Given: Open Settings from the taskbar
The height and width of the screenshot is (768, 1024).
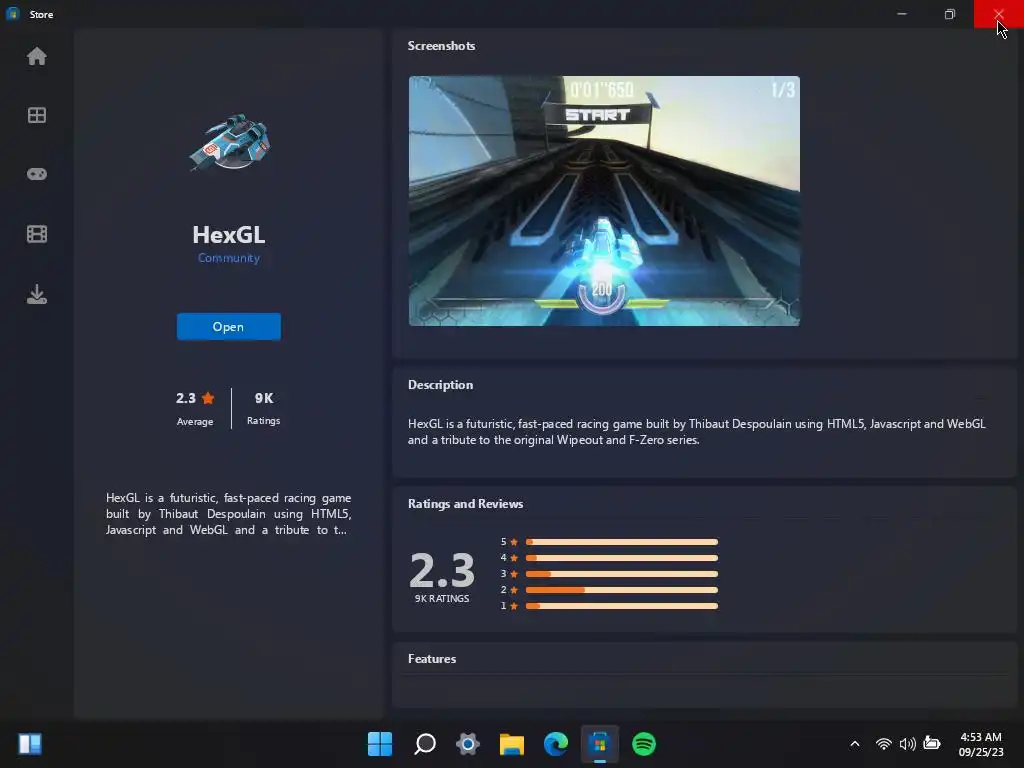Looking at the screenshot, I should click(468, 744).
